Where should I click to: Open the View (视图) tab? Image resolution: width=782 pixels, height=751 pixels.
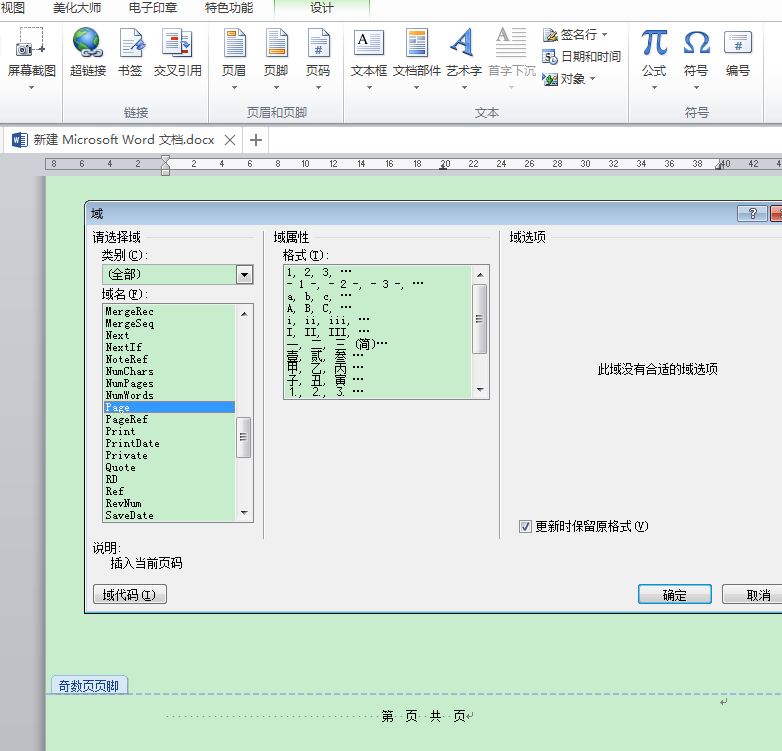coord(13,8)
